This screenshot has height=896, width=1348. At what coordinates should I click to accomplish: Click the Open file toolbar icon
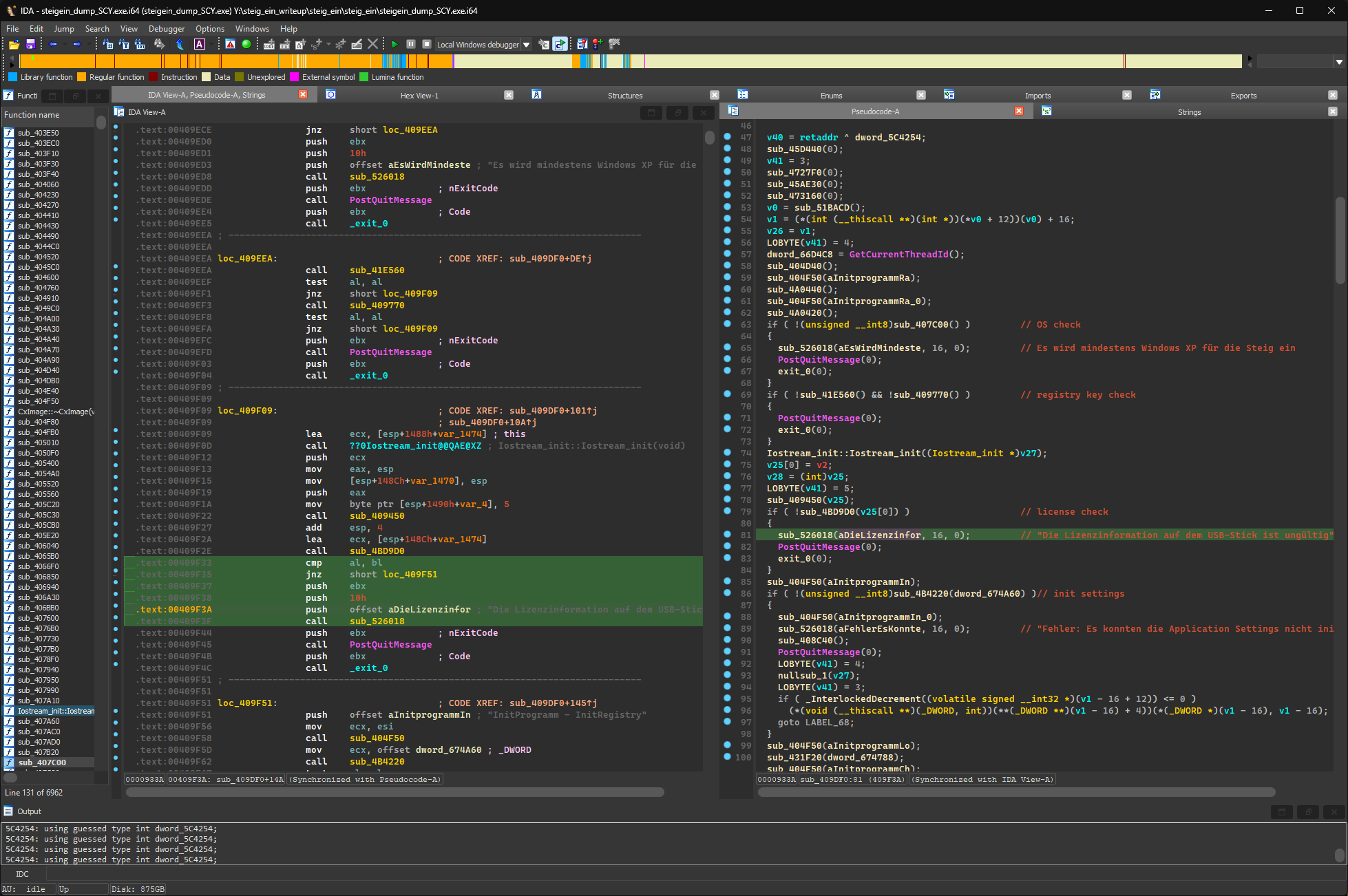tap(14, 44)
